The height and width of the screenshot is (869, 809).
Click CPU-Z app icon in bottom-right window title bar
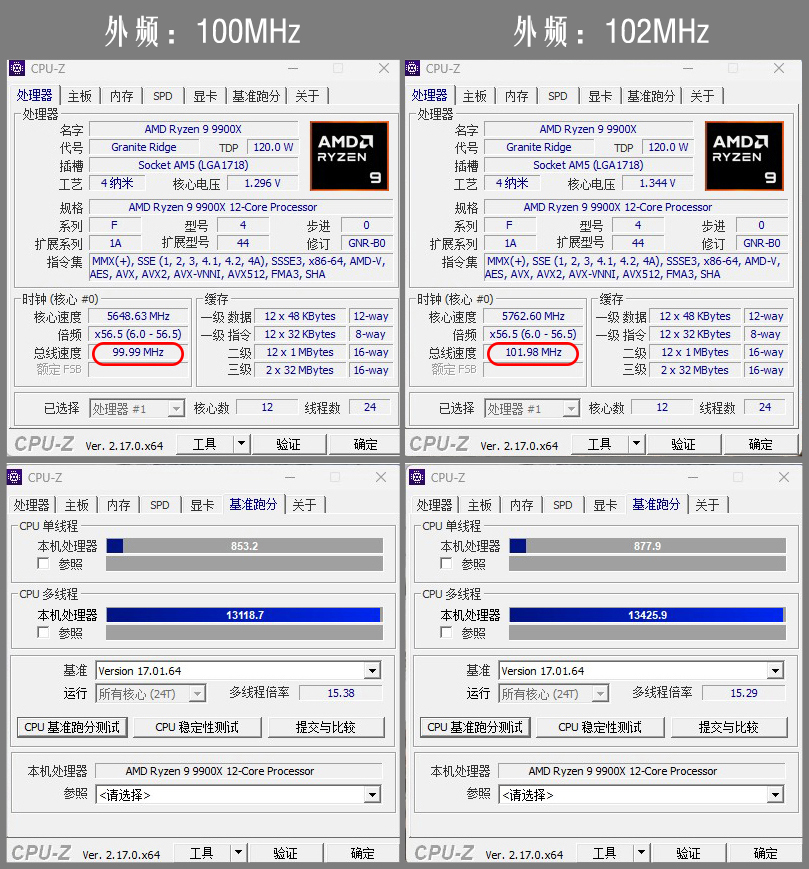417,477
